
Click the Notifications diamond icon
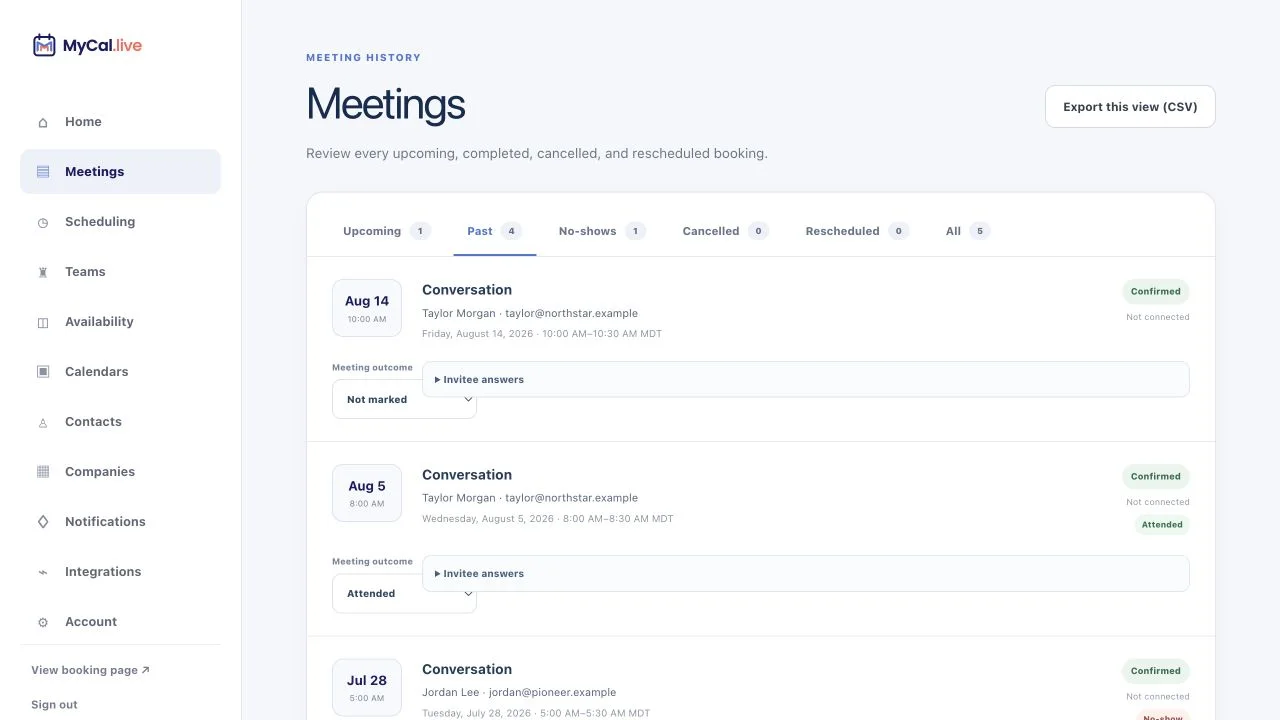tap(43, 522)
